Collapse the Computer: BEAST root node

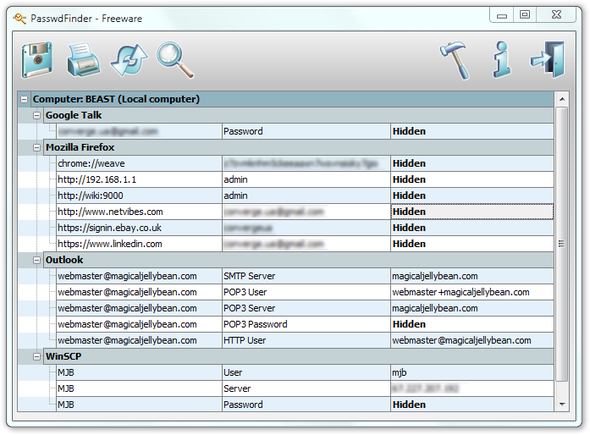coord(24,100)
